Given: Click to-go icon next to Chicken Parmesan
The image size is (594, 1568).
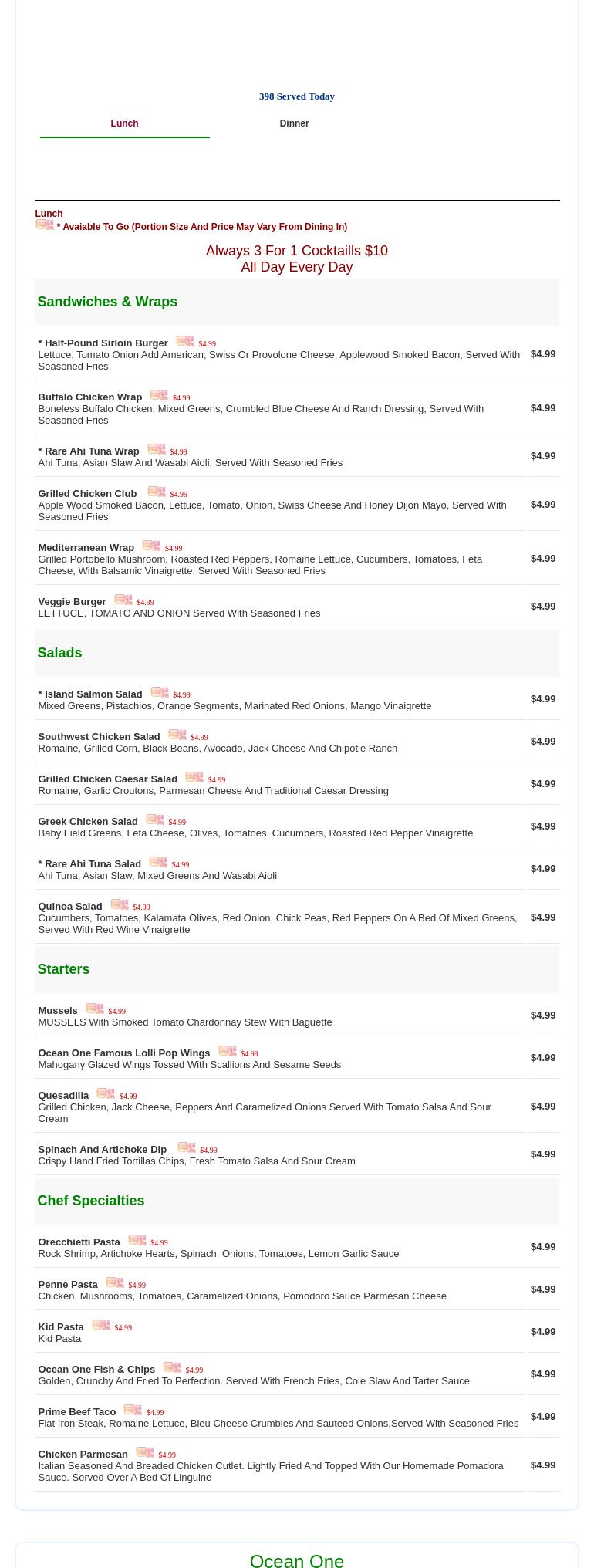Looking at the screenshot, I should (x=145, y=1453).
